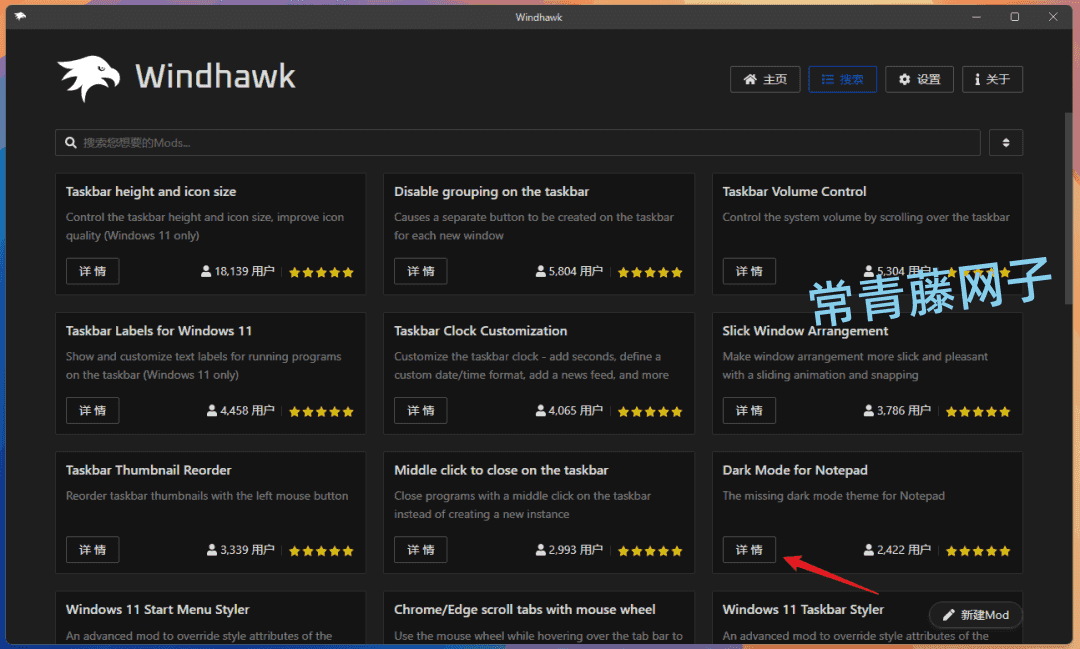View 详情 for Dark Mode for Notepad
This screenshot has height=649, width=1080.
(749, 549)
